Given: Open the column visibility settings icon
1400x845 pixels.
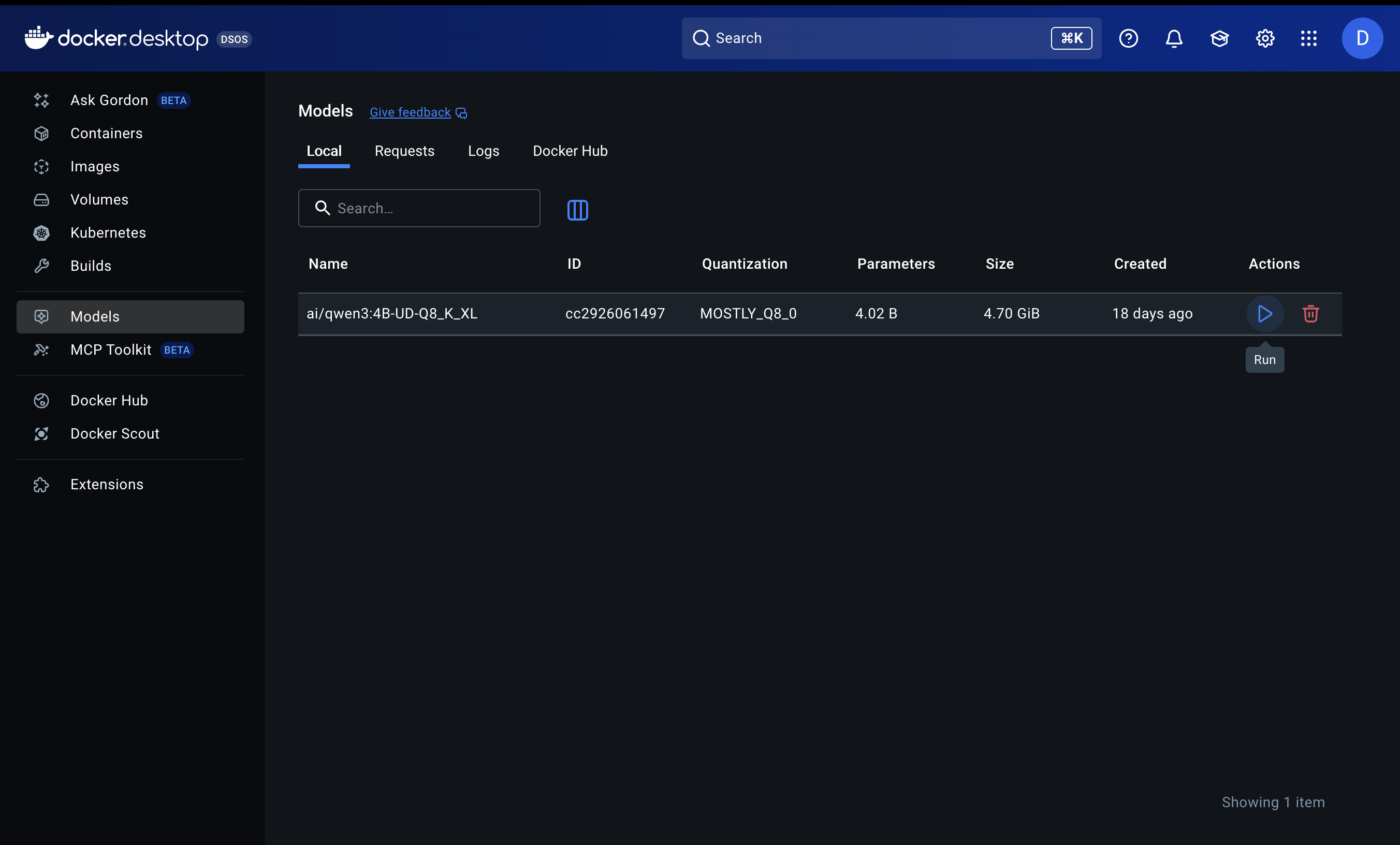Looking at the screenshot, I should coord(577,210).
